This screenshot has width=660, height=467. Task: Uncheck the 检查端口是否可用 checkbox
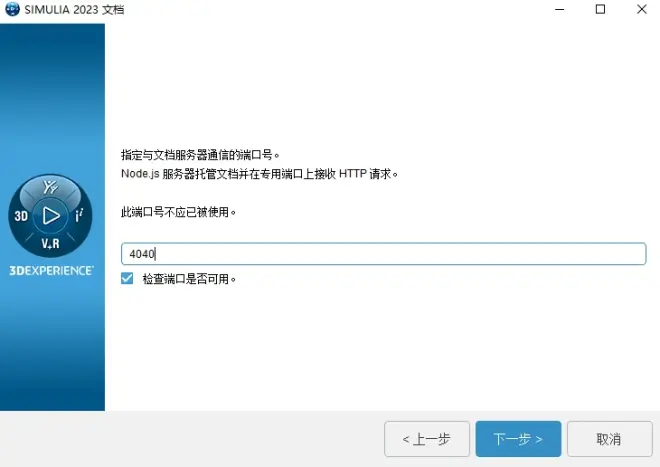pos(127,278)
